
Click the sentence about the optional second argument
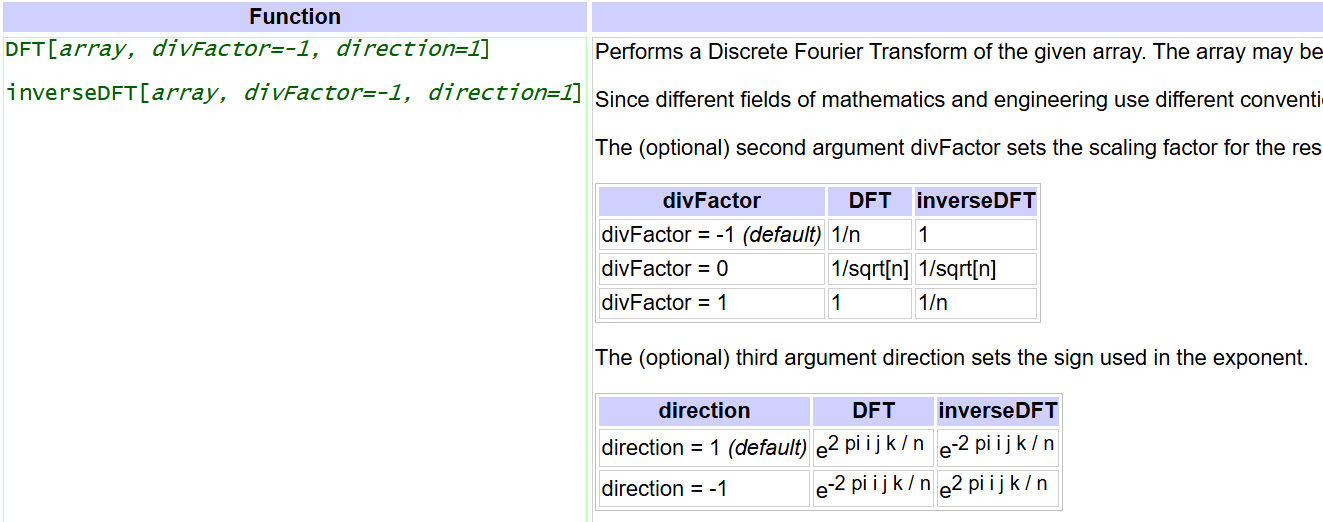(x=958, y=148)
